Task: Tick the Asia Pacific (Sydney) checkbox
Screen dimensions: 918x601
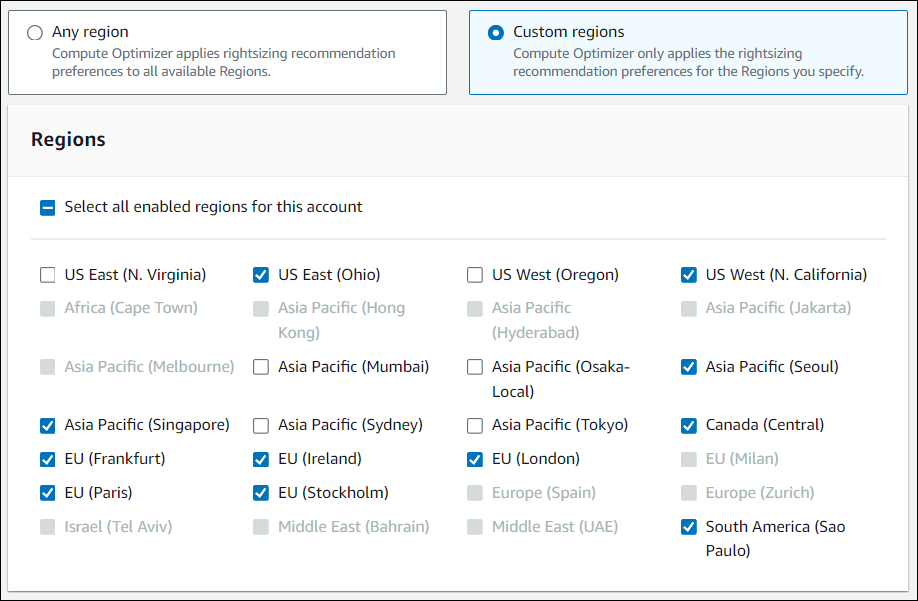Action: [261, 426]
